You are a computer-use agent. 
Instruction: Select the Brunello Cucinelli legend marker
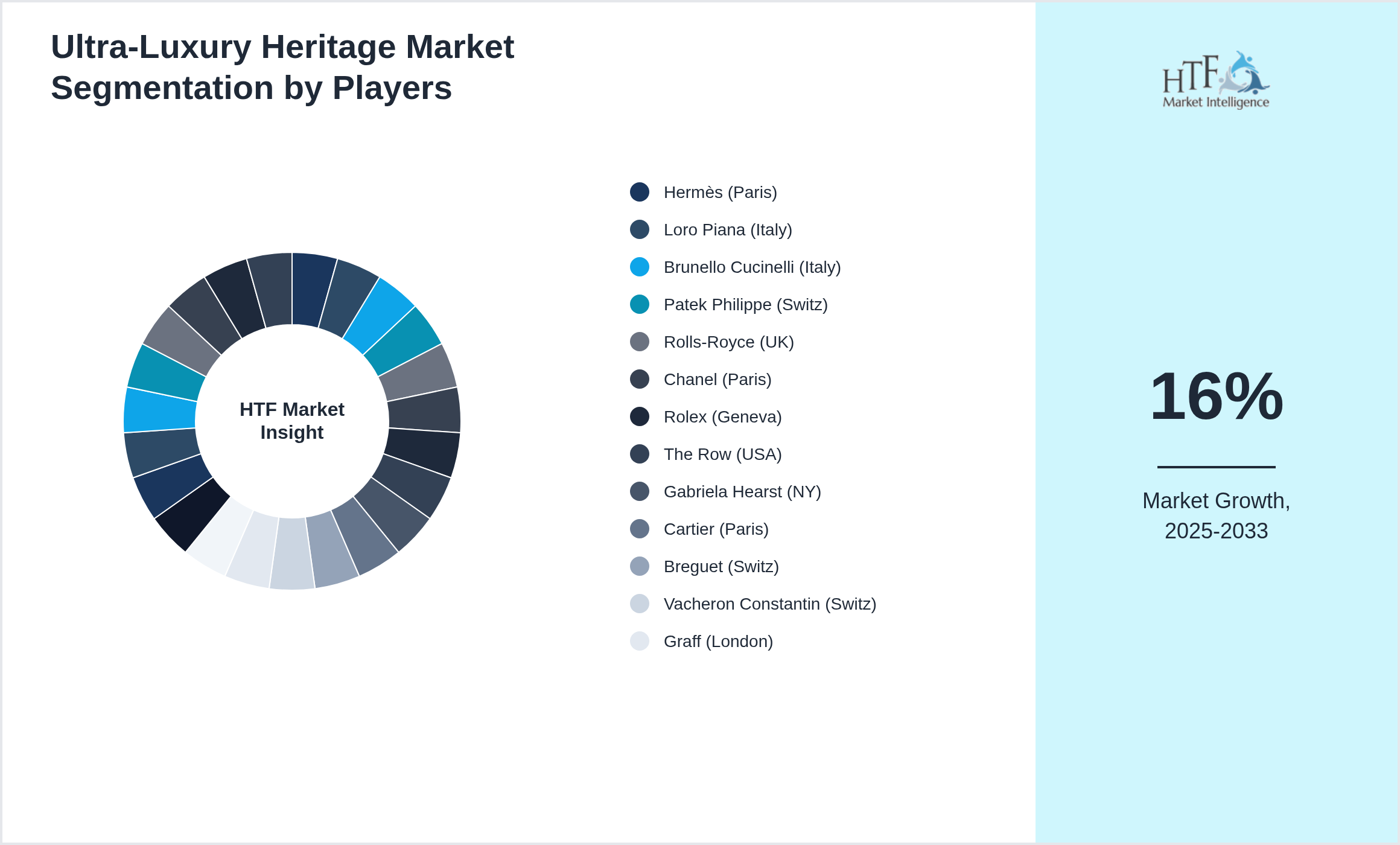(638, 267)
